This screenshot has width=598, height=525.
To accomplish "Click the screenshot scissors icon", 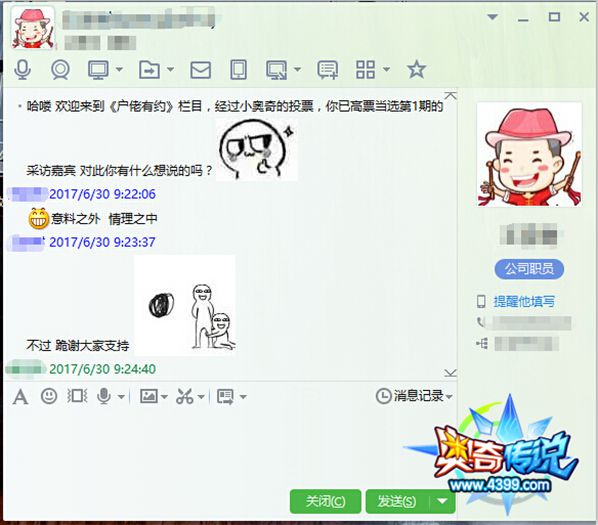I will [185, 396].
